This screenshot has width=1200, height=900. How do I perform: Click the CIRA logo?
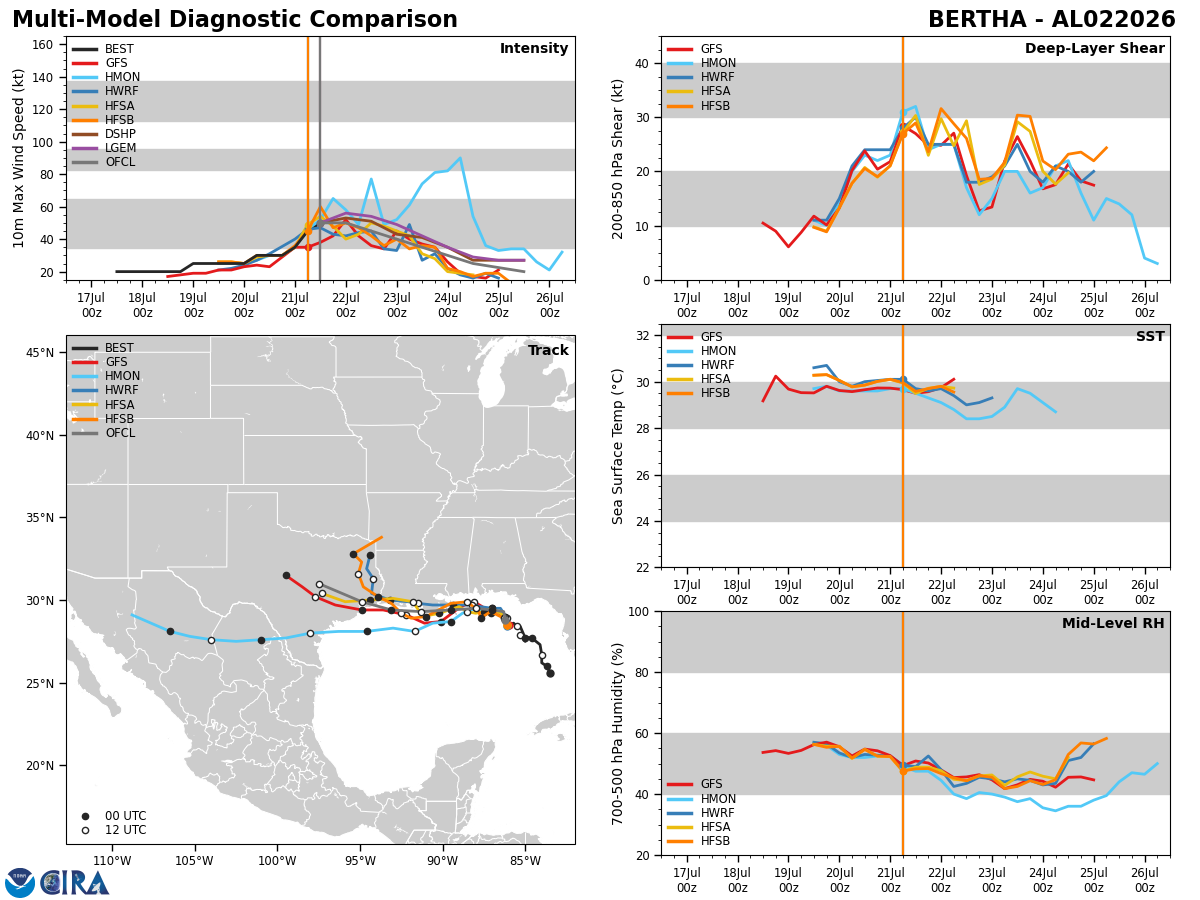(x=74, y=882)
